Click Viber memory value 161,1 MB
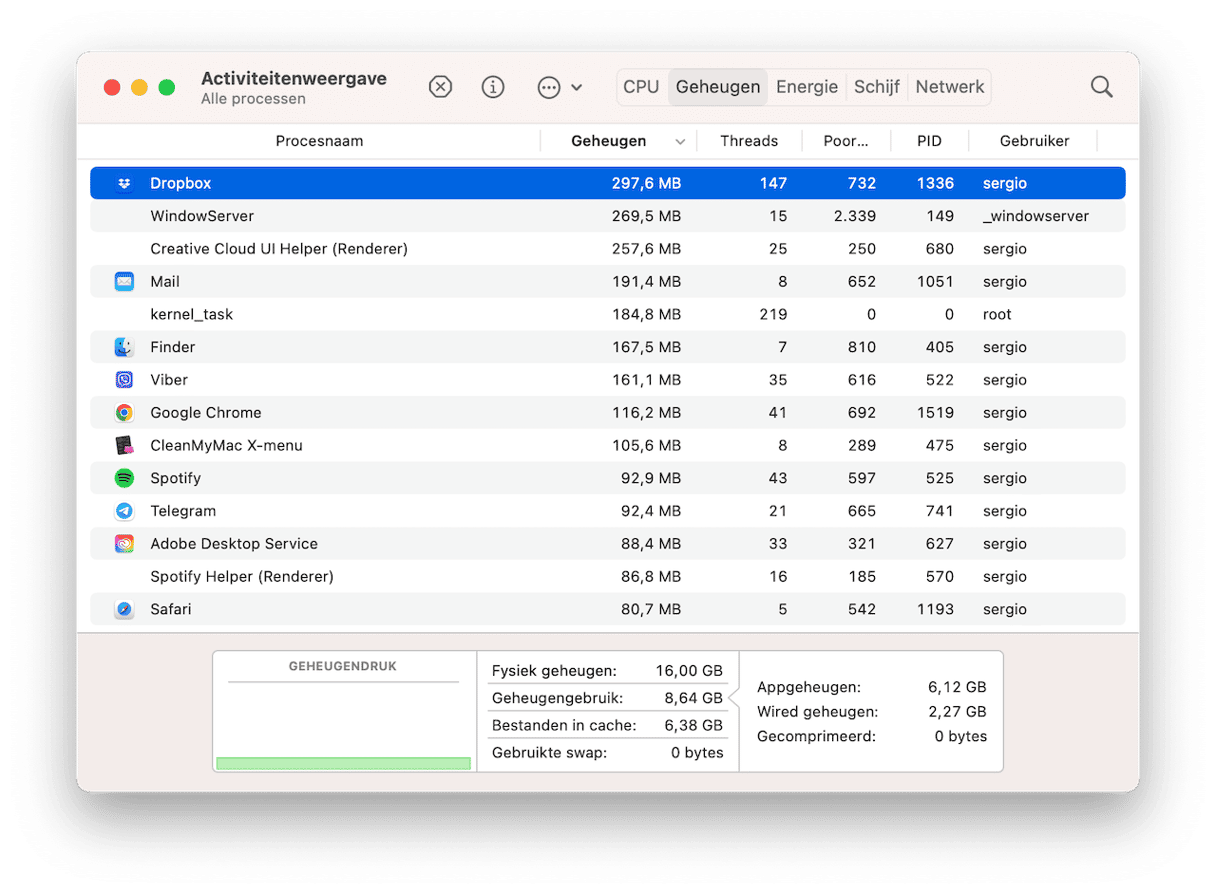Screen dimensions: 1216x893 click(x=646, y=380)
